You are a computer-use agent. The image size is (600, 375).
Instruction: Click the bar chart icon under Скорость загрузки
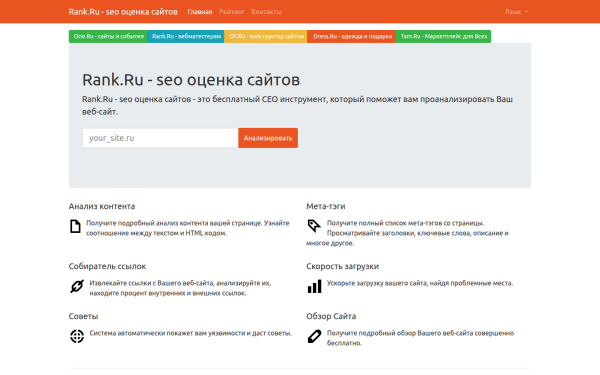[314, 286]
